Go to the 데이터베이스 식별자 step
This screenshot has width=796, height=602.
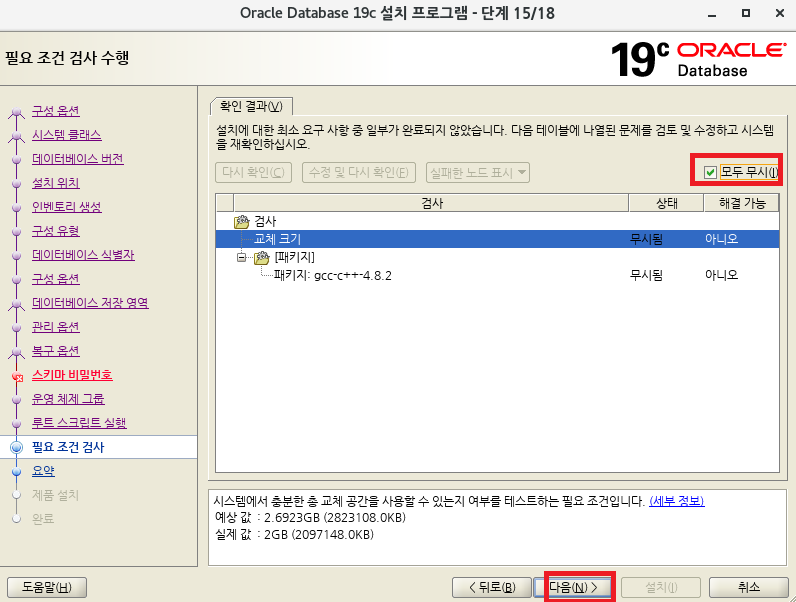coord(83,255)
